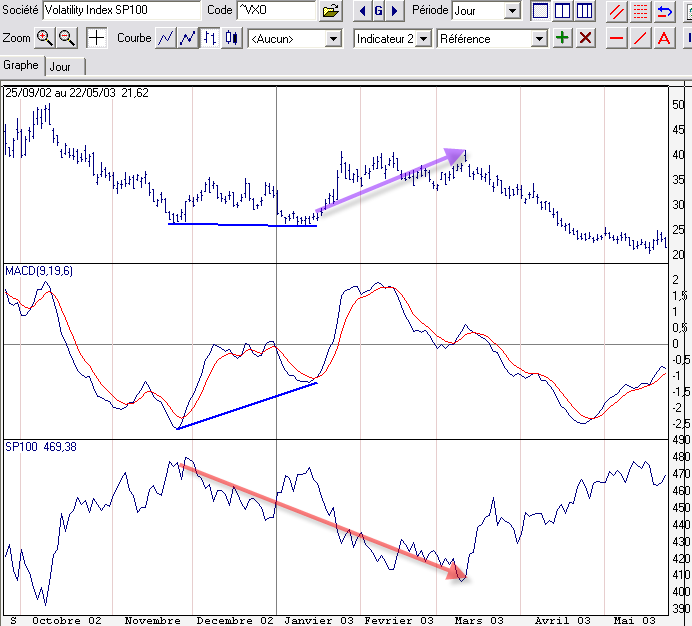Image resolution: width=692 pixels, height=626 pixels.
Task: Toggle bar chart curve style
Action: coord(210,38)
